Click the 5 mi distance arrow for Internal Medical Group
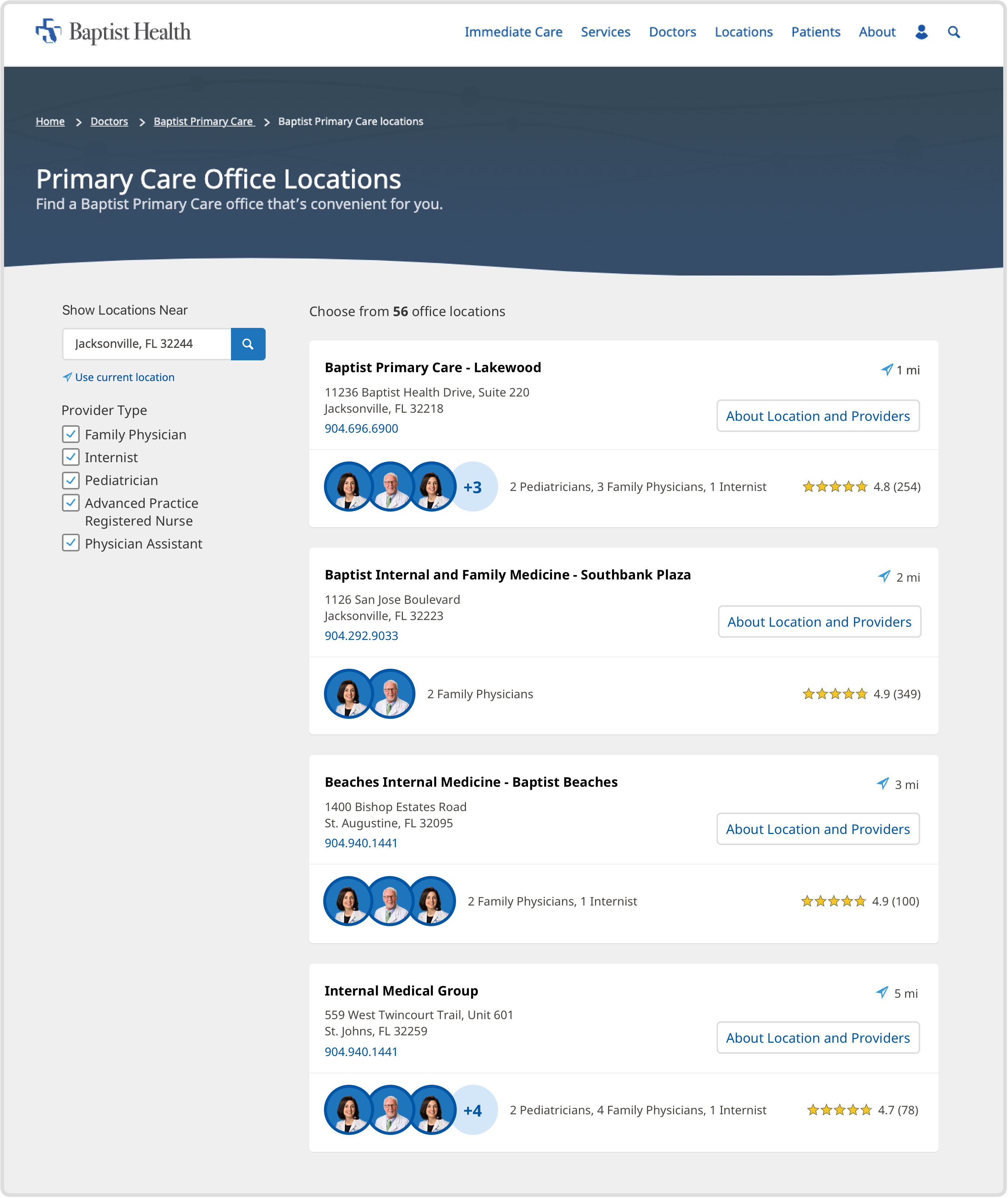This screenshot has height=1198, width=1008. [x=882, y=992]
